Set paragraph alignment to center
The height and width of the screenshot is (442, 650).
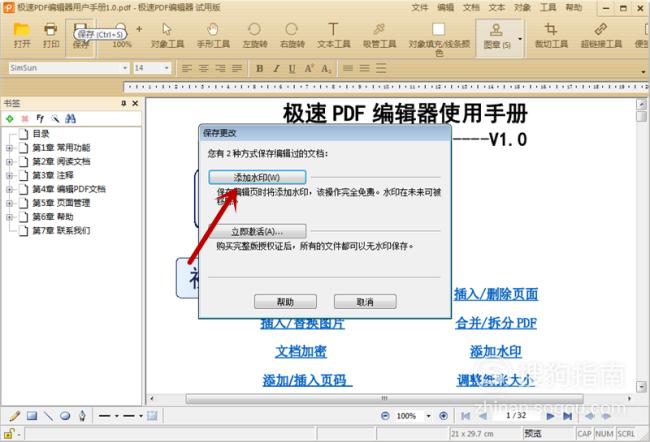204,68
